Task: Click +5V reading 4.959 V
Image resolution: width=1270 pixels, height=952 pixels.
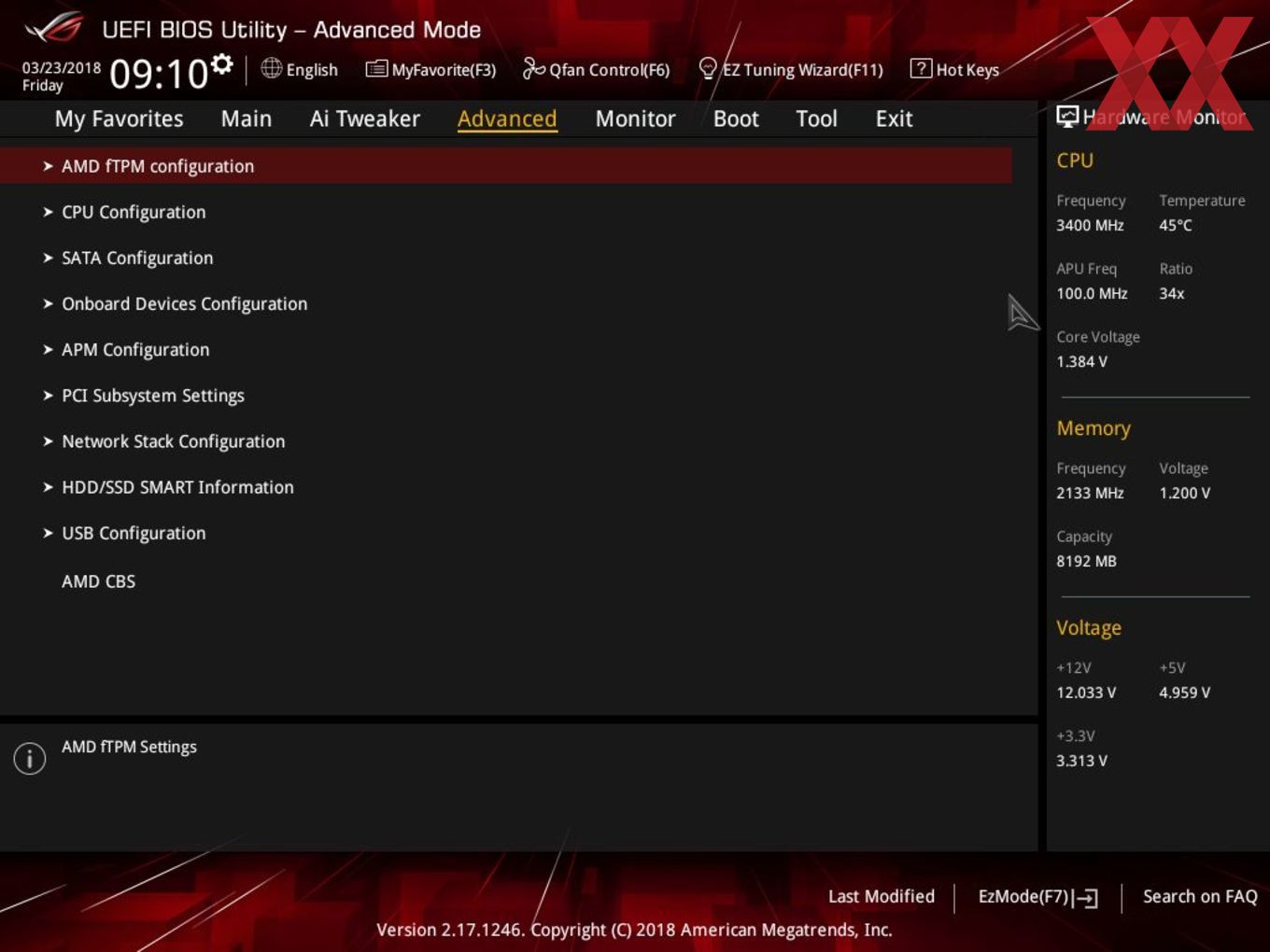Action: (1185, 693)
